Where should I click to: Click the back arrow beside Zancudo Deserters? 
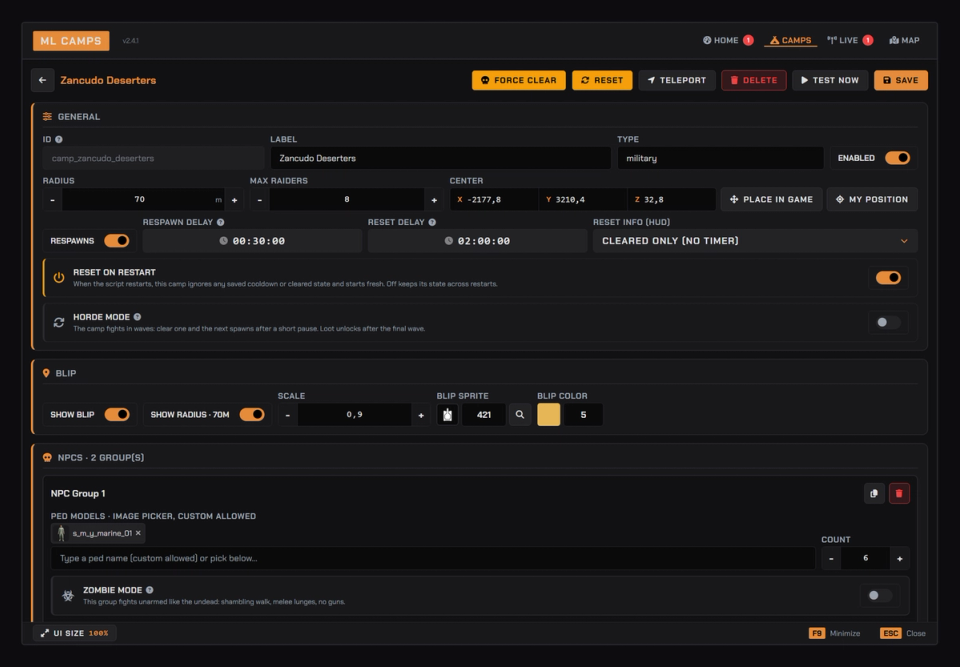tap(42, 80)
